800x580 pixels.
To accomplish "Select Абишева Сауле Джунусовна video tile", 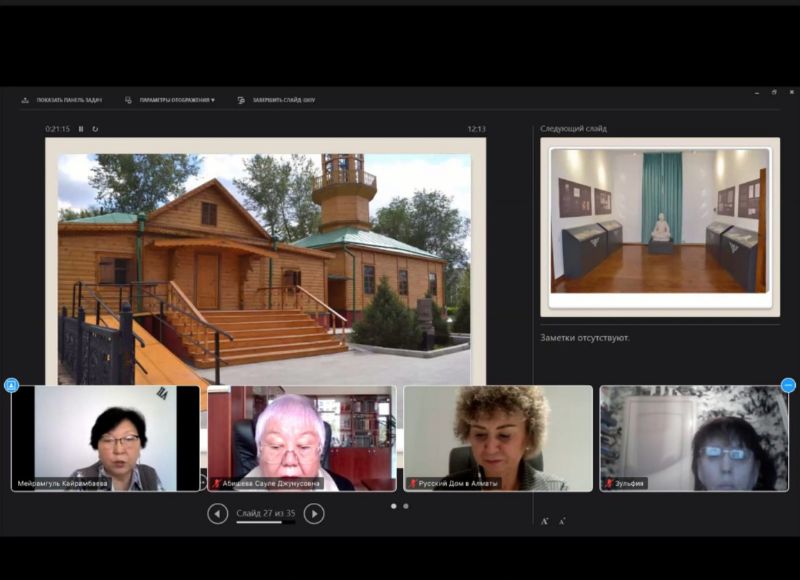I will [301, 438].
